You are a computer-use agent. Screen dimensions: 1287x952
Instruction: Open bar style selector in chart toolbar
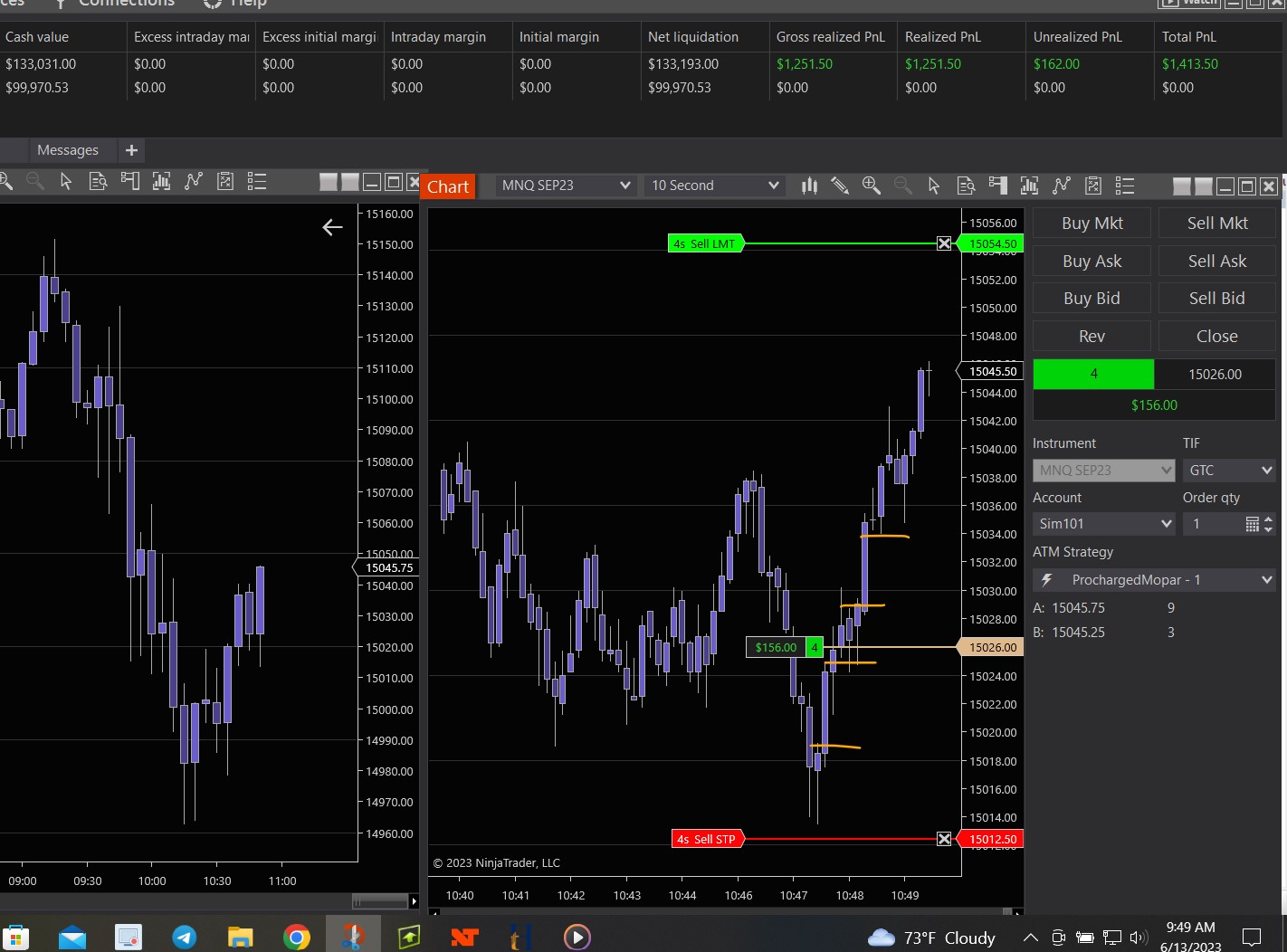pos(809,186)
